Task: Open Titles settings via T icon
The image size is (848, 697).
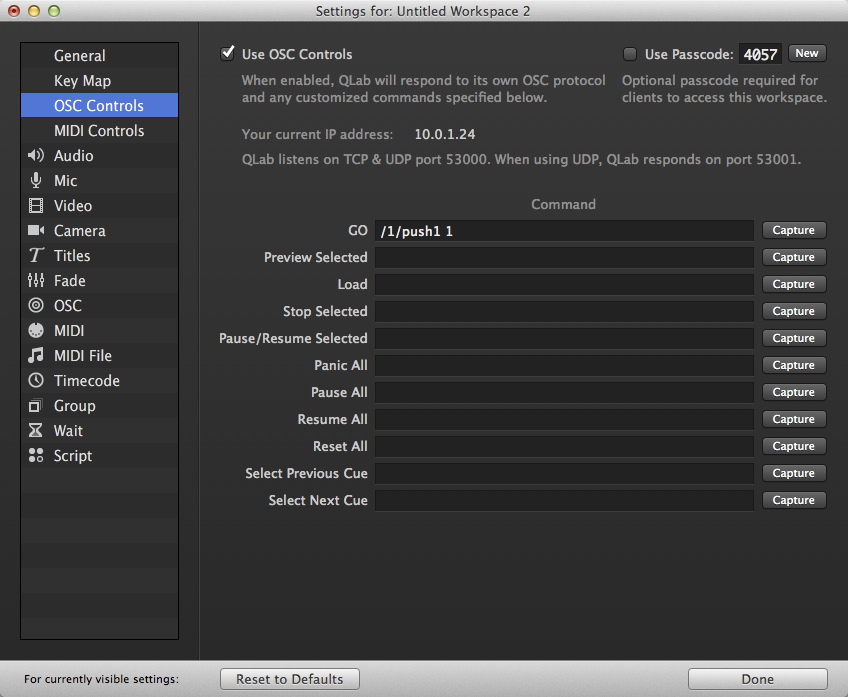Action: [x=36, y=256]
